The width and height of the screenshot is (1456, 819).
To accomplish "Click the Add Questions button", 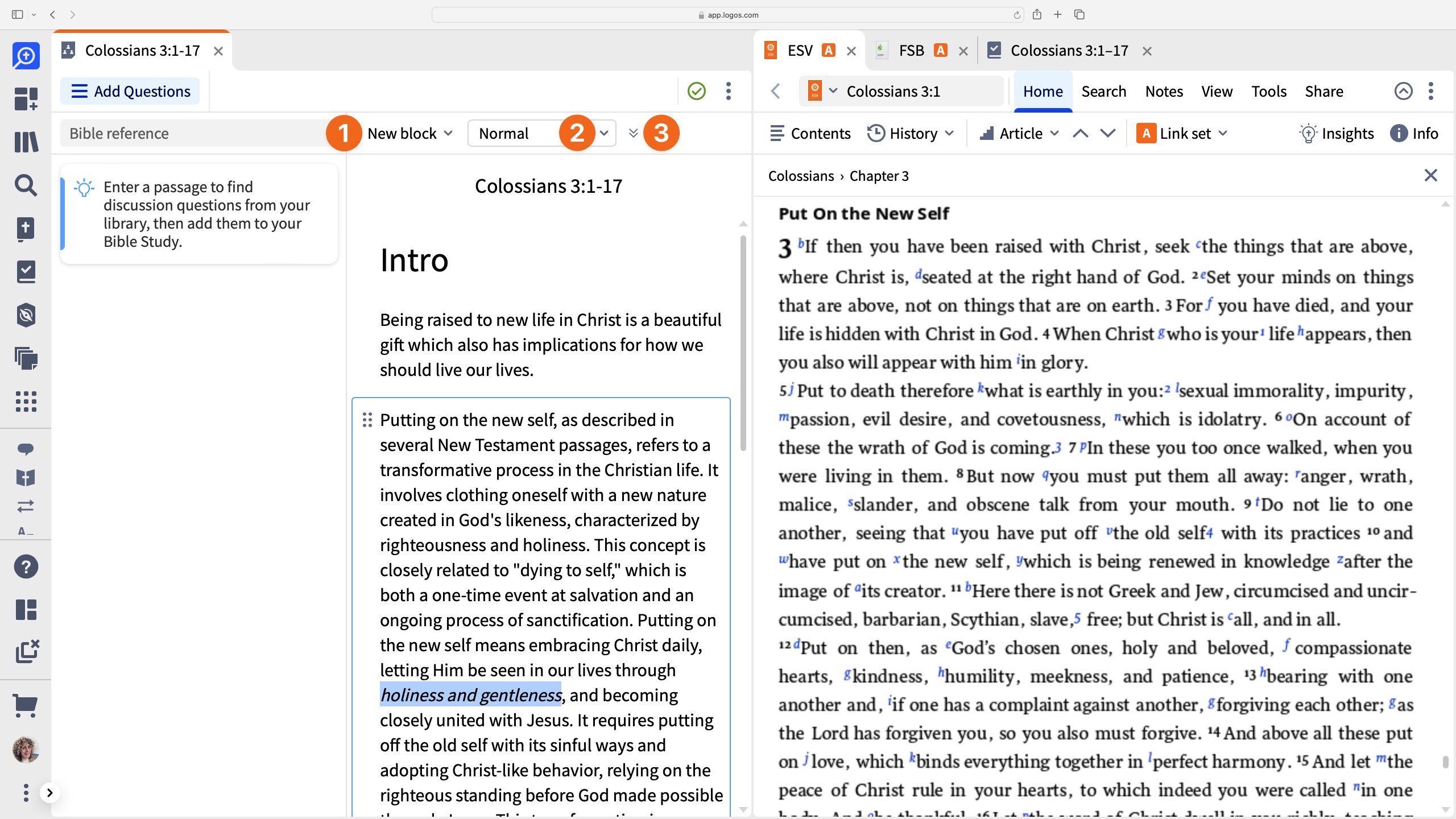I will coord(130,91).
